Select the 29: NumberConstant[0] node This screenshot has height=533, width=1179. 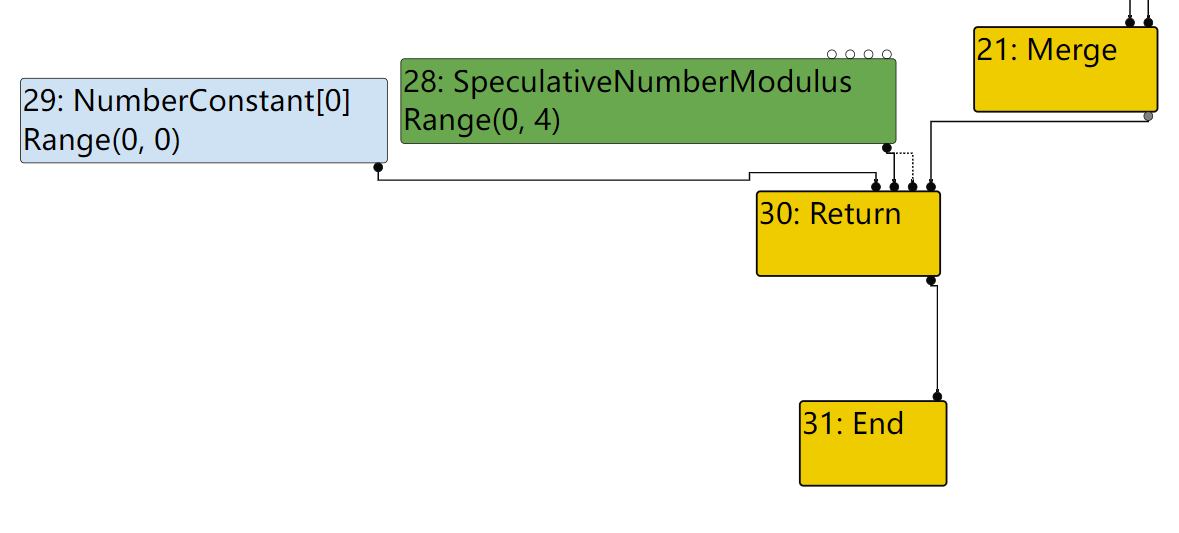click(x=203, y=120)
